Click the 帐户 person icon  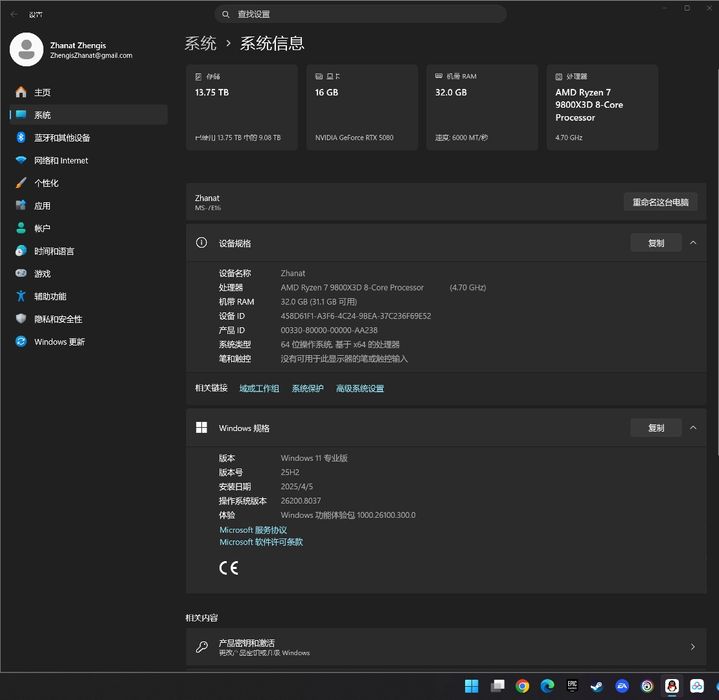[x=21, y=228]
